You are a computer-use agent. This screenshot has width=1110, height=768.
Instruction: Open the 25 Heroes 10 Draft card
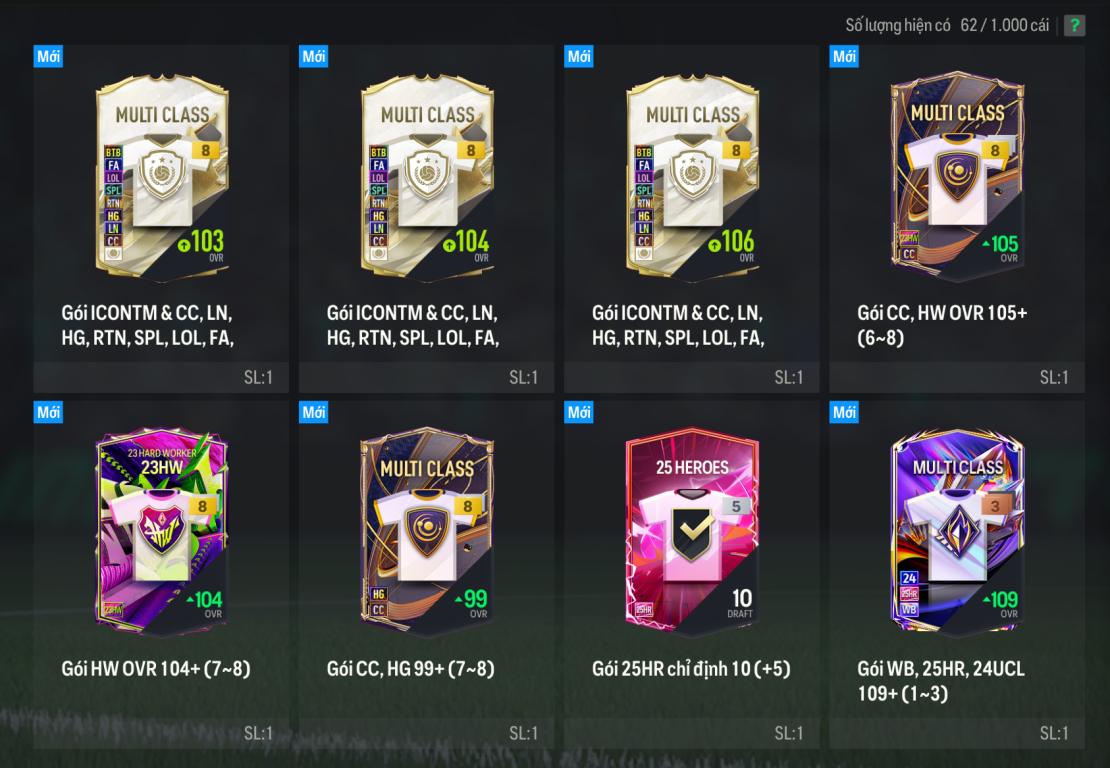(692, 531)
